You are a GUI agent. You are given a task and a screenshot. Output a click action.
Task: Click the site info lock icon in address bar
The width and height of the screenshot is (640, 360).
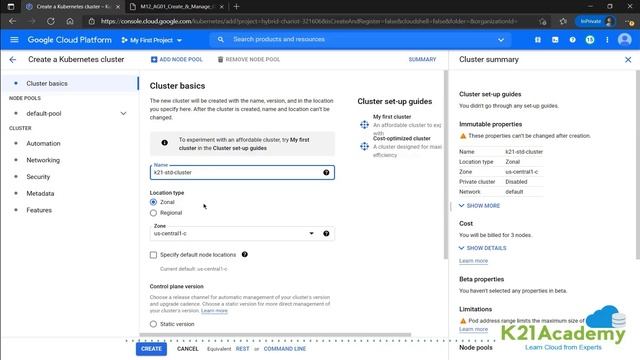pos(92,21)
